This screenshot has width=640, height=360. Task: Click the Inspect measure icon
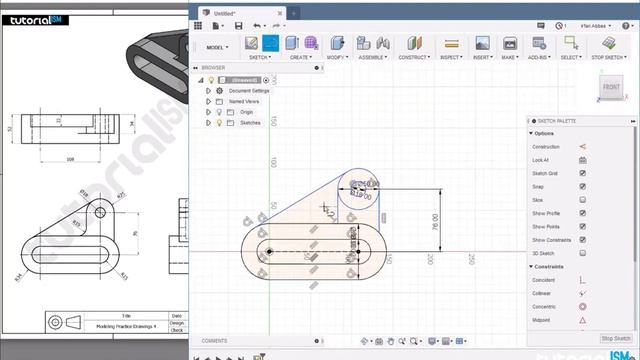451,43
